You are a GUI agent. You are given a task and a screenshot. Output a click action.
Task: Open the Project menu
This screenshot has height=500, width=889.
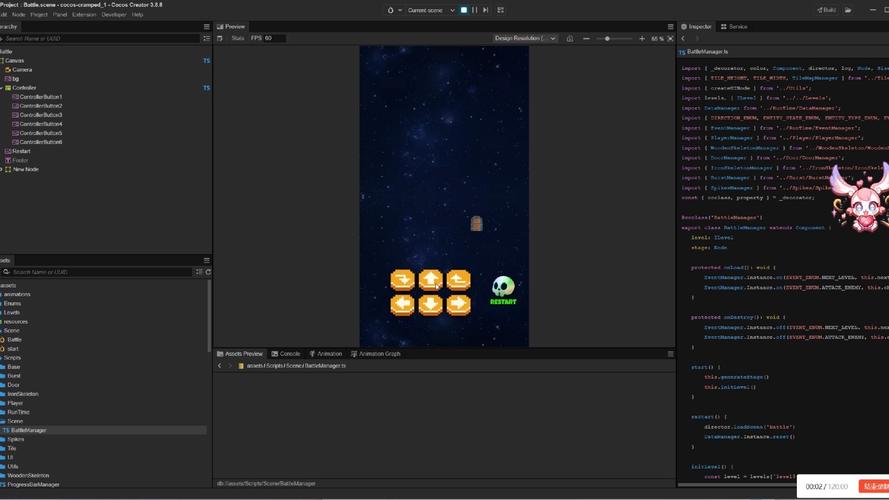tap(39, 15)
